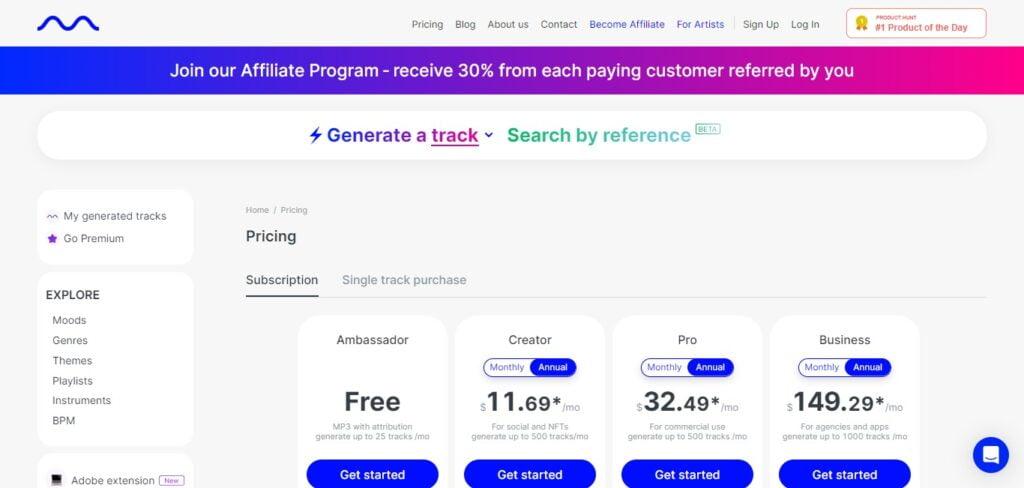1024x488 pixels.
Task: Click Sign Up in the header
Action: [761, 24]
